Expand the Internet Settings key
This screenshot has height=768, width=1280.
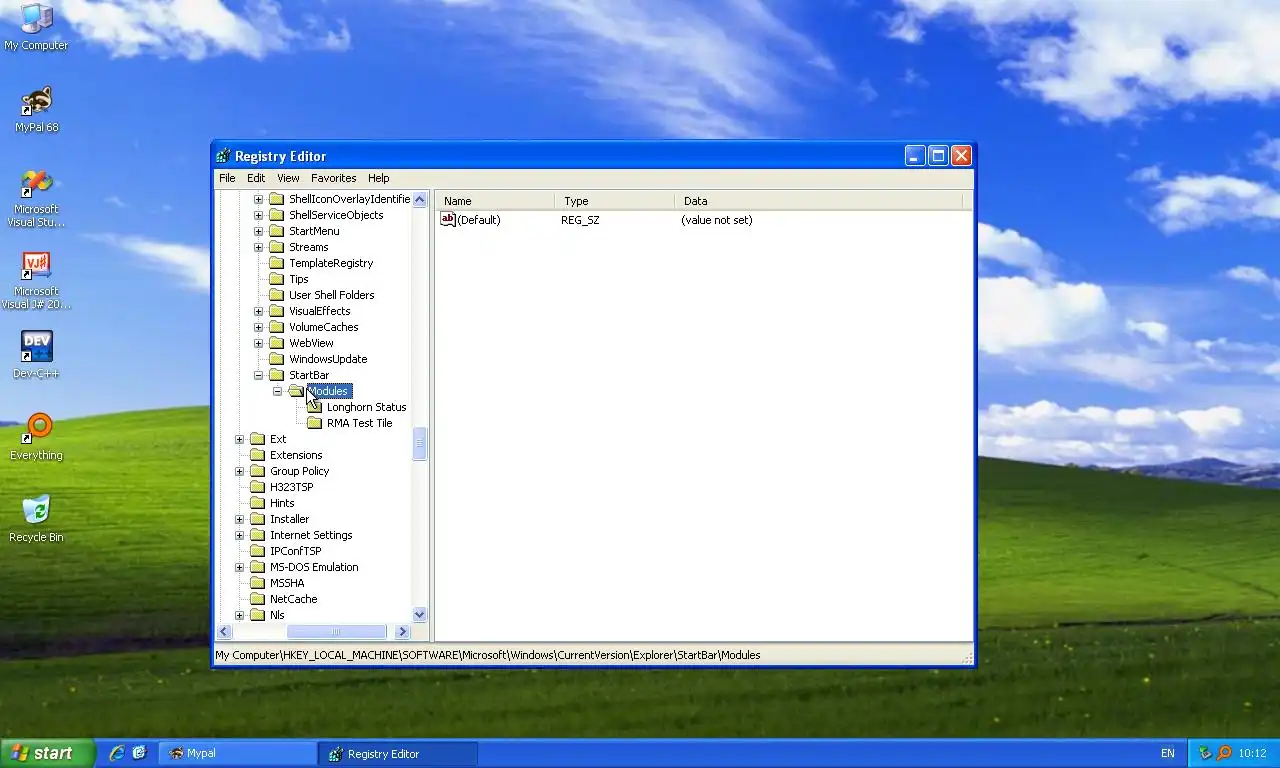(239, 535)
